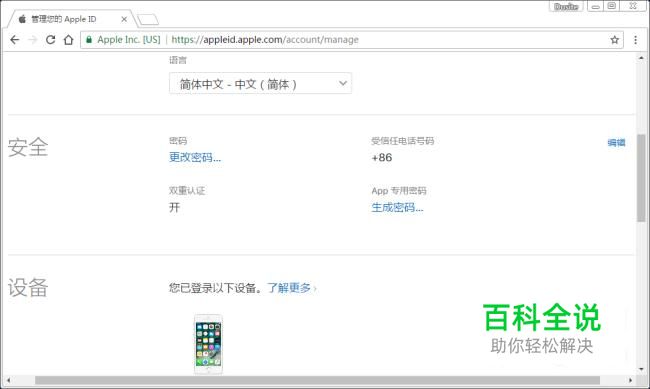Viewport: 650px width, 389px height.
Task: Click the App 专用密码 label
Action: click(399, 191)
